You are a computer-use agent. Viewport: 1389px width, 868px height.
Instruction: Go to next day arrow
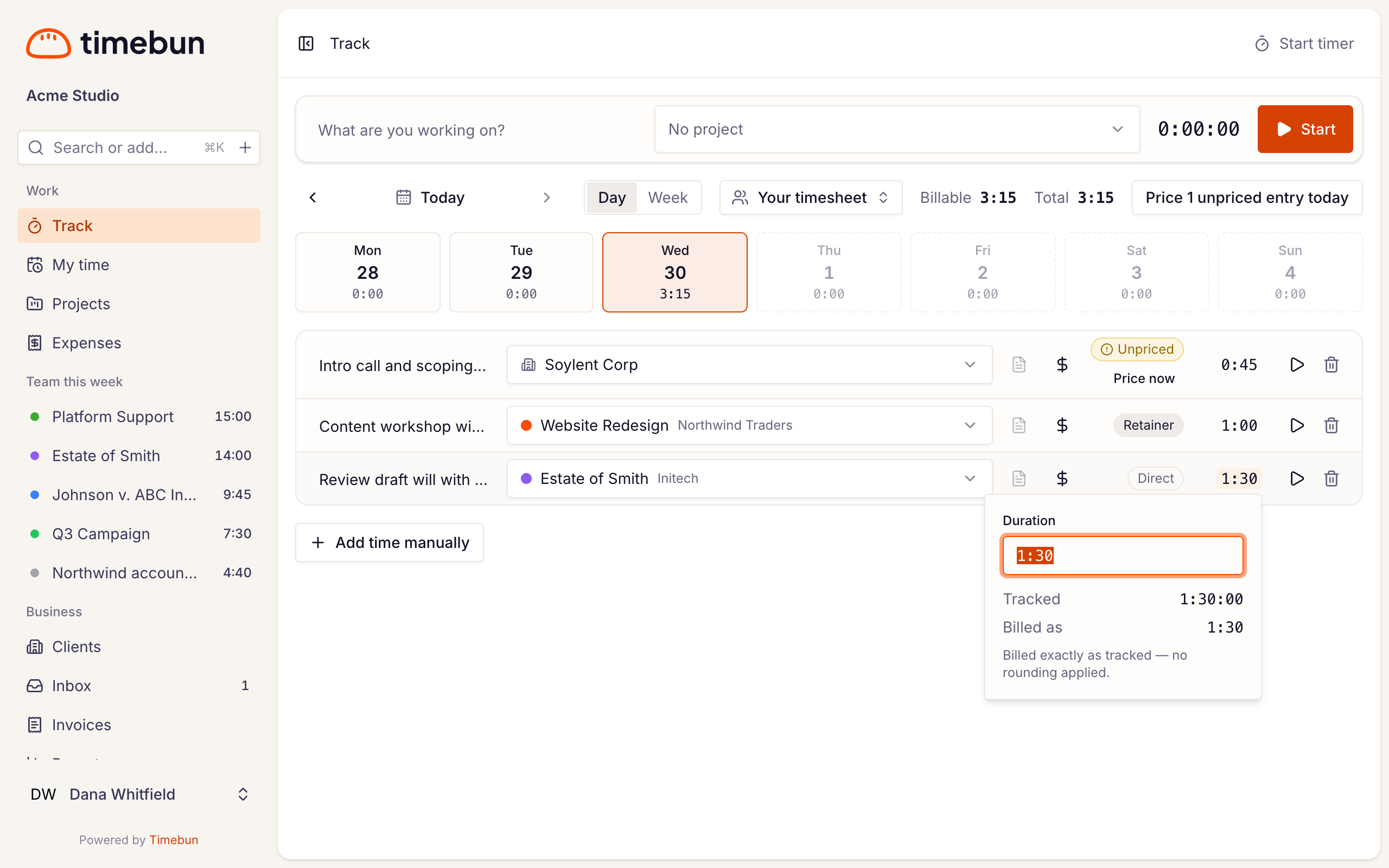546,197
